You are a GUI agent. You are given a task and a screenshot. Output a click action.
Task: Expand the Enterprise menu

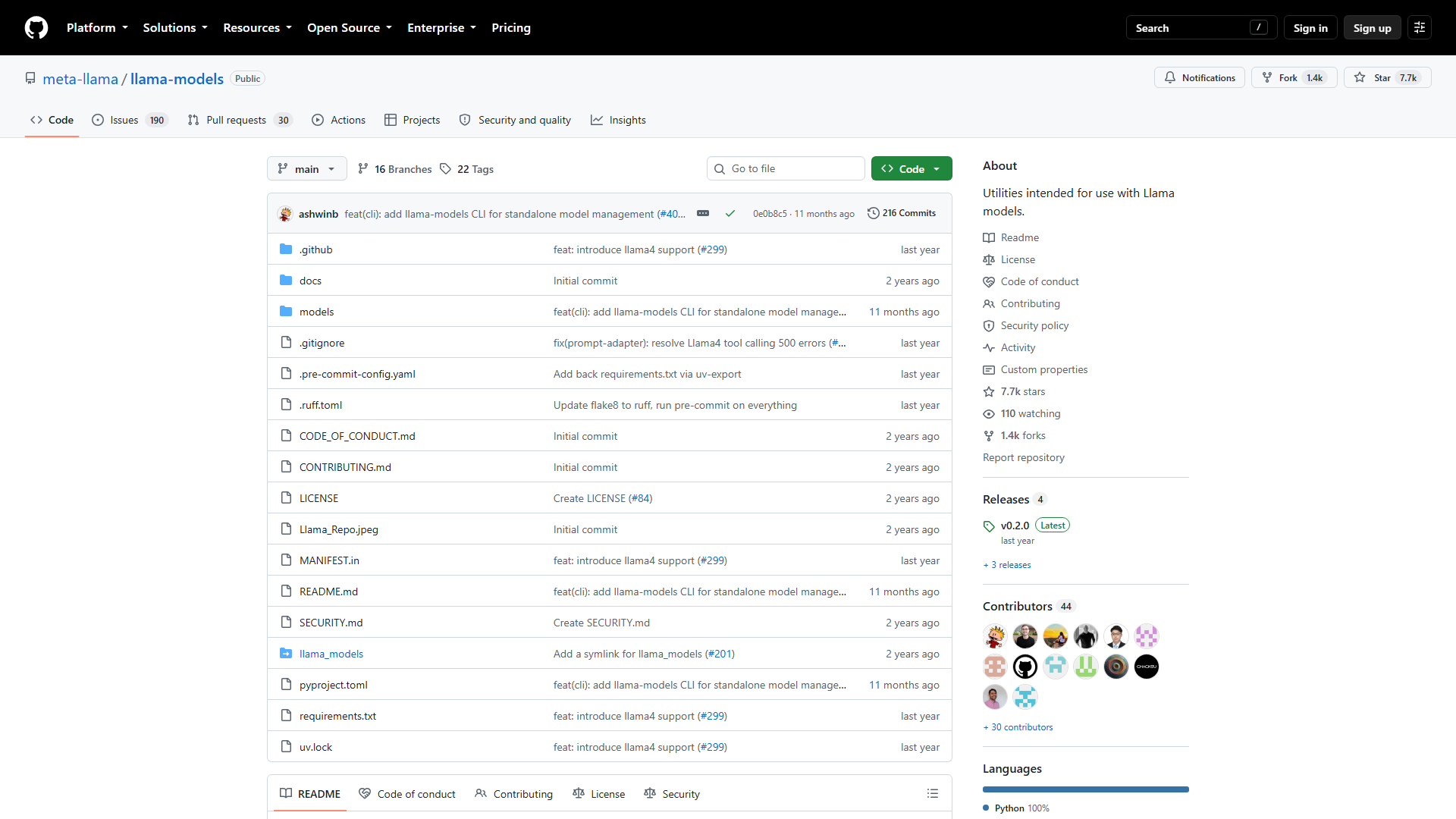(x=441, y=28)
